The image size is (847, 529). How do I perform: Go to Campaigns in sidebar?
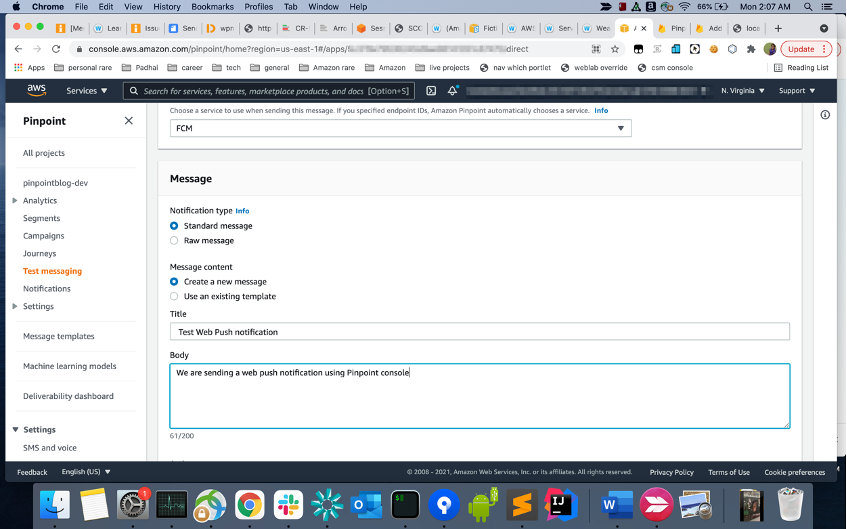click(43, 236)
